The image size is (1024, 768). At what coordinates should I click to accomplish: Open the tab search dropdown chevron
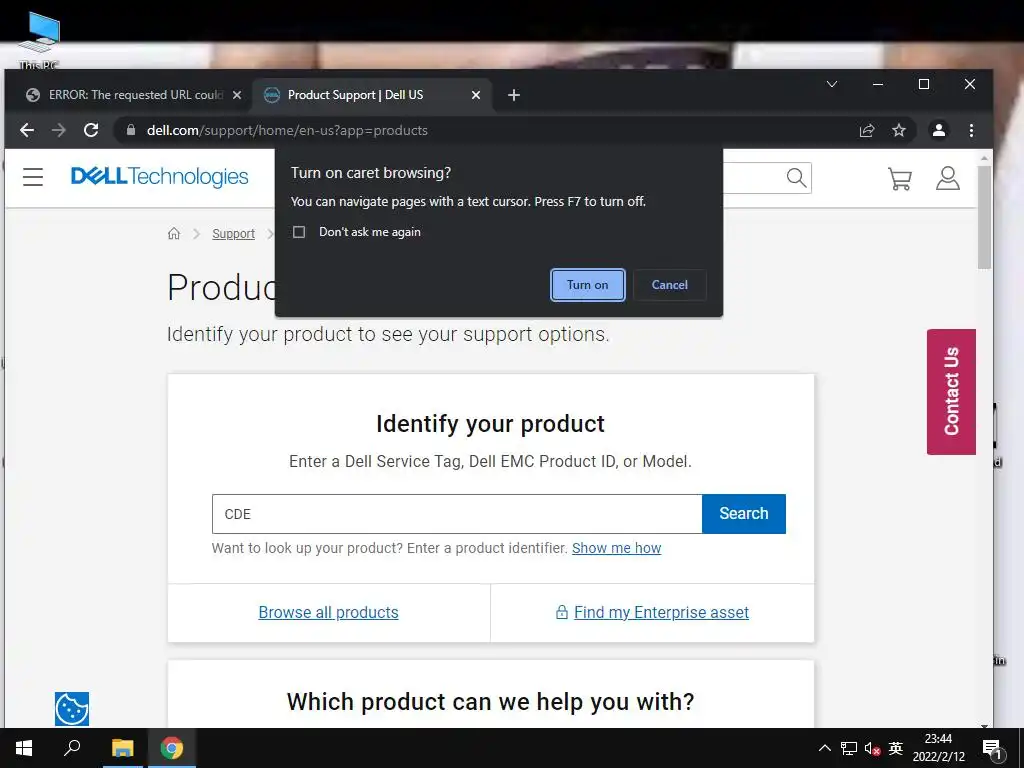[831, 84]
